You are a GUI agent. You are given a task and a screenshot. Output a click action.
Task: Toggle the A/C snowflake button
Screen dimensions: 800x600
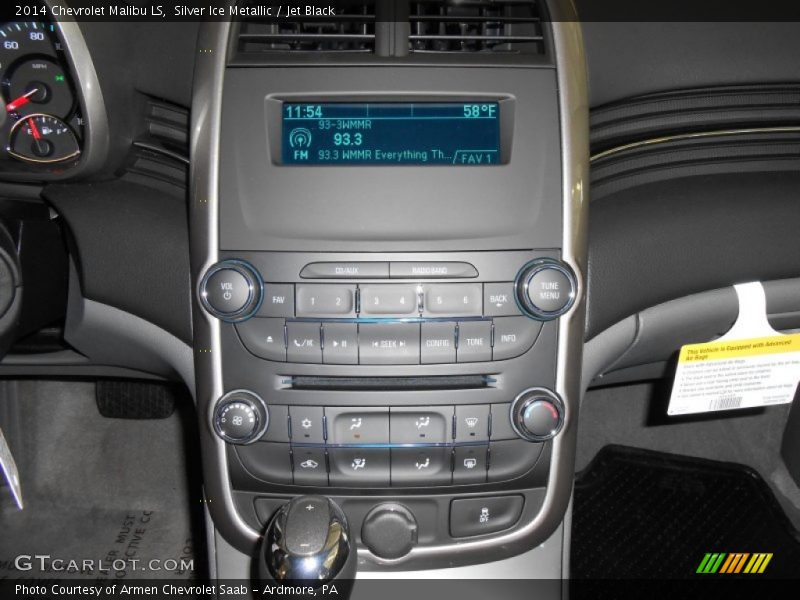[x=306, y=424]
